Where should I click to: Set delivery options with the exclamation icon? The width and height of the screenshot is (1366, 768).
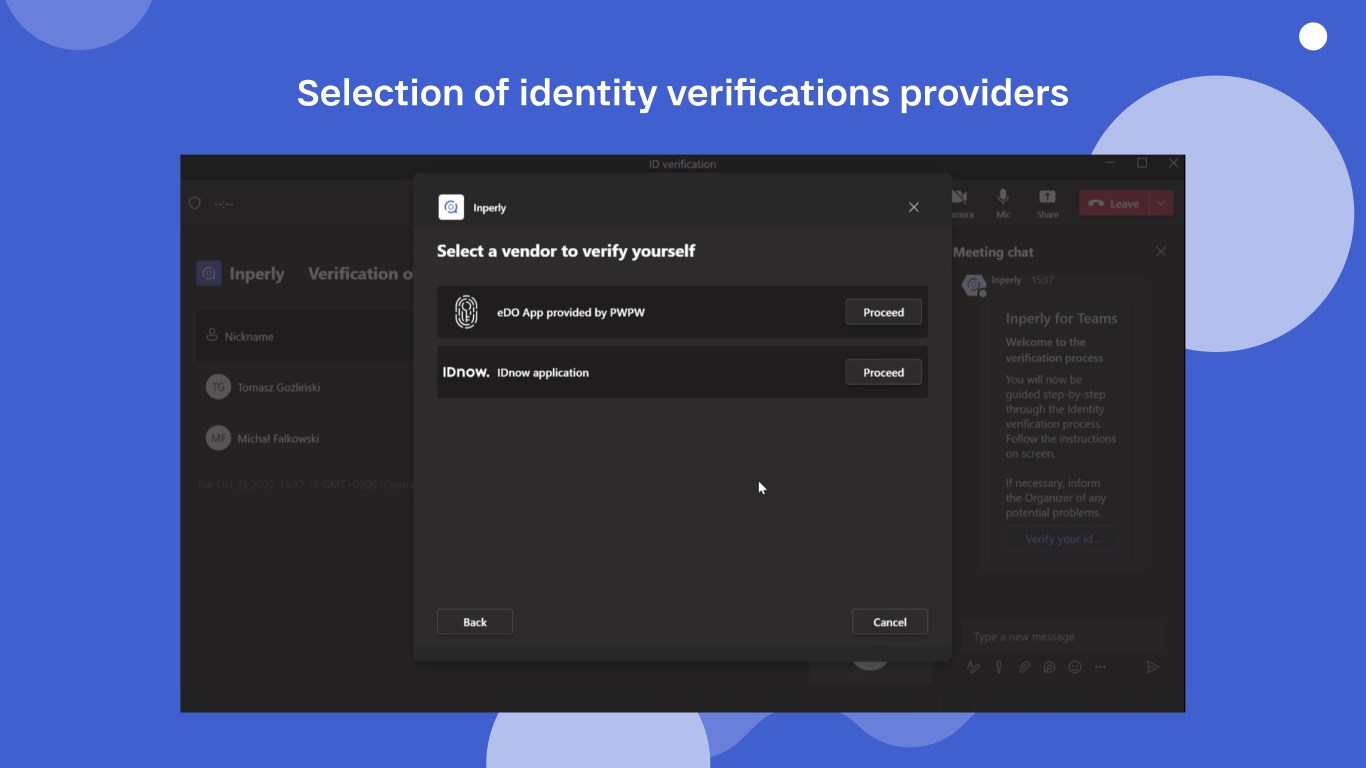point(999,667)
